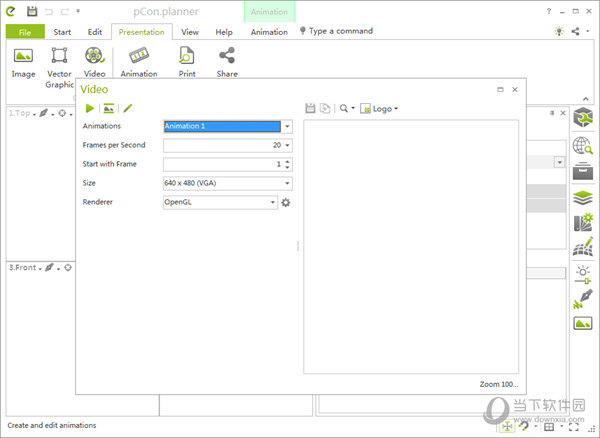600x438 pixels.
Task: Switch to the Start ribbon tab
Action: 62,32
